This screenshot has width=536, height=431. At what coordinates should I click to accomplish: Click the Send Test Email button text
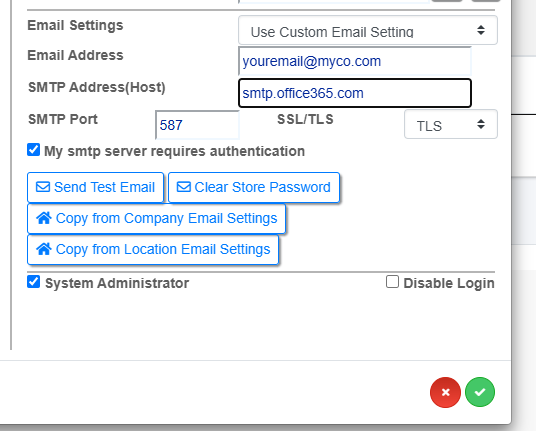coord(104,187)
